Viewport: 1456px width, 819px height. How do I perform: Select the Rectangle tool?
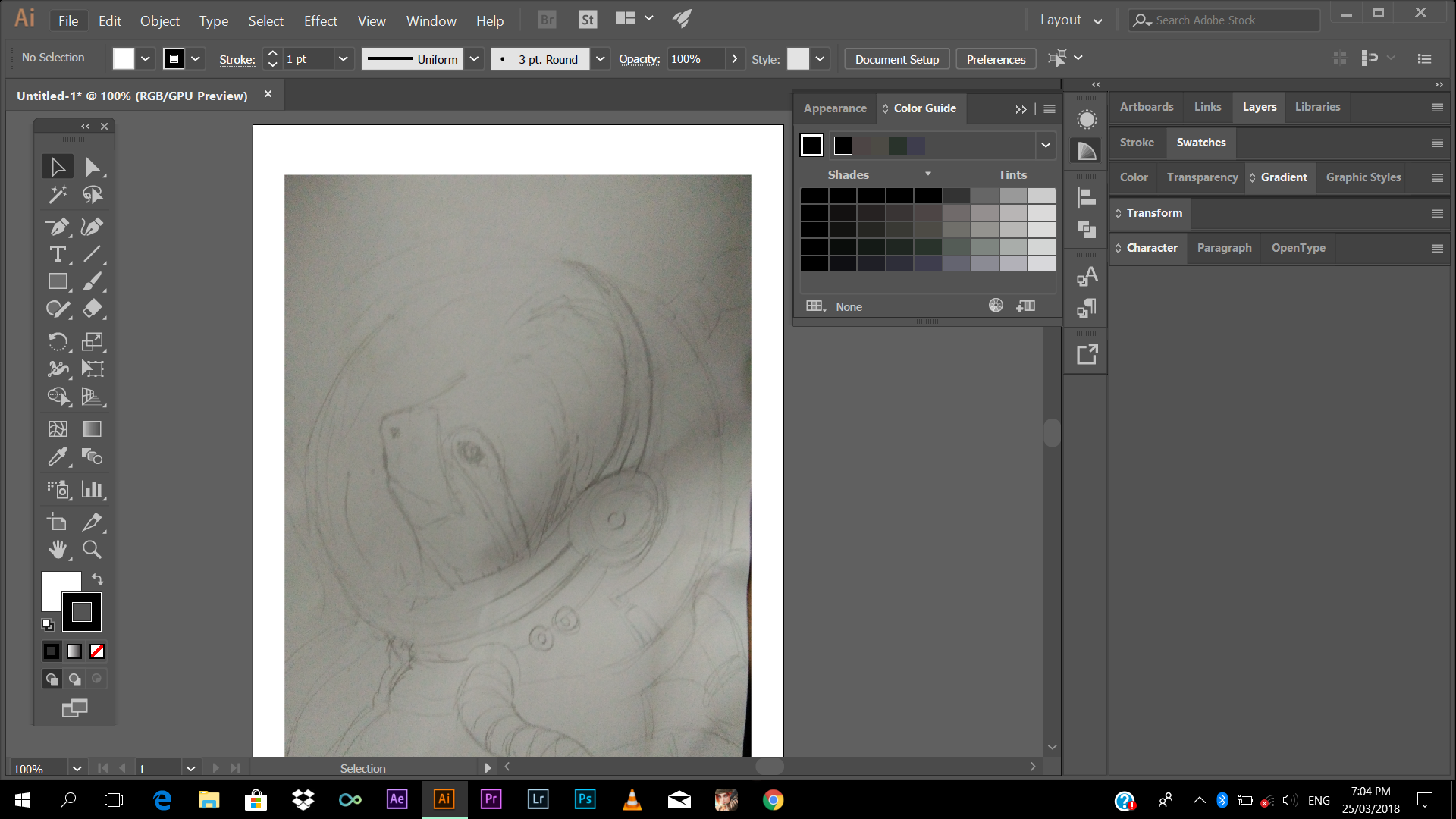(58, 281)
